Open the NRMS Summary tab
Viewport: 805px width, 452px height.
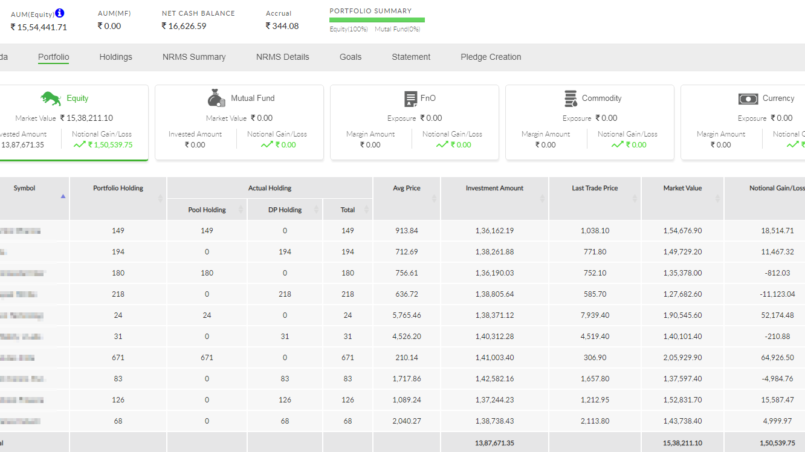point(194,57)
